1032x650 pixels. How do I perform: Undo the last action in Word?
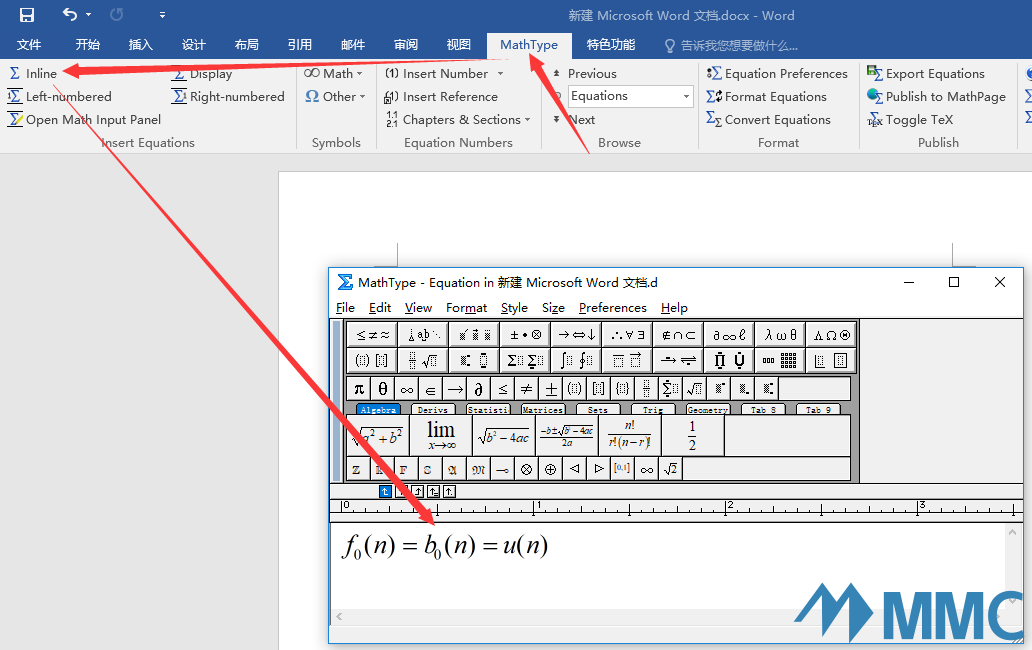[x=70, y=14]
